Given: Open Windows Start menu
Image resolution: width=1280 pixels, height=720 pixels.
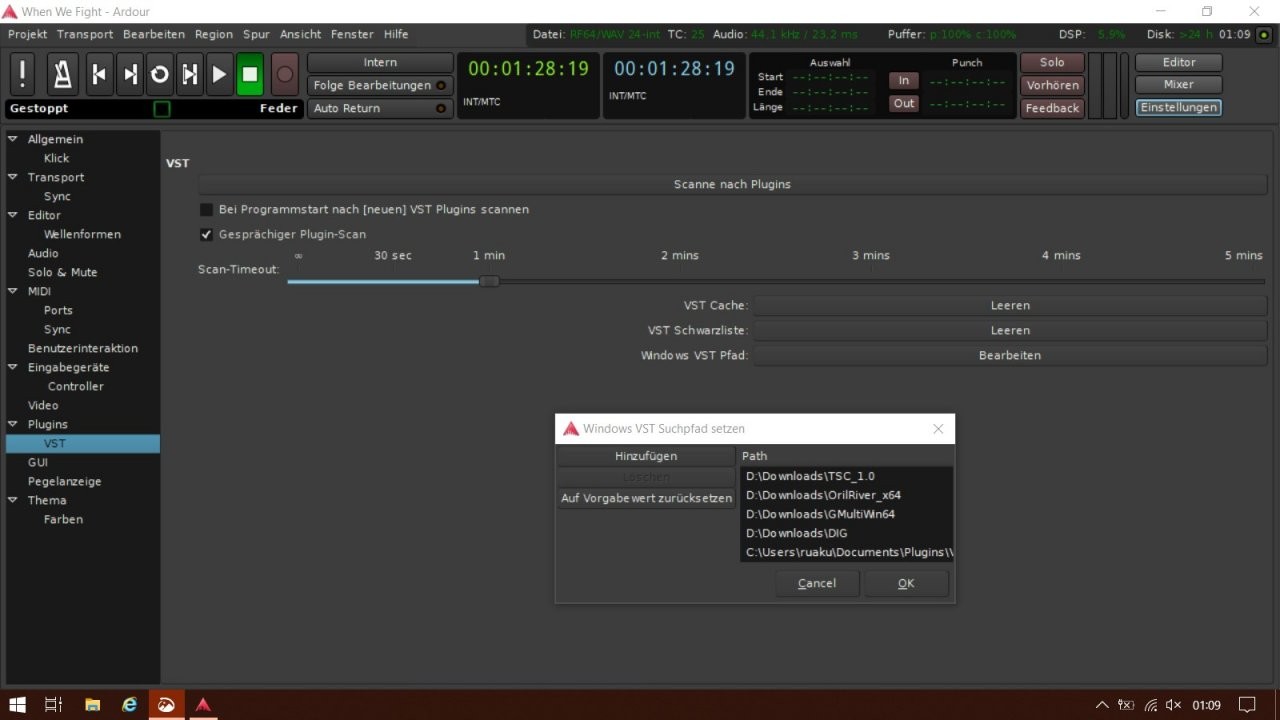Looking at the screenshot, I should [x=17, y=705].
